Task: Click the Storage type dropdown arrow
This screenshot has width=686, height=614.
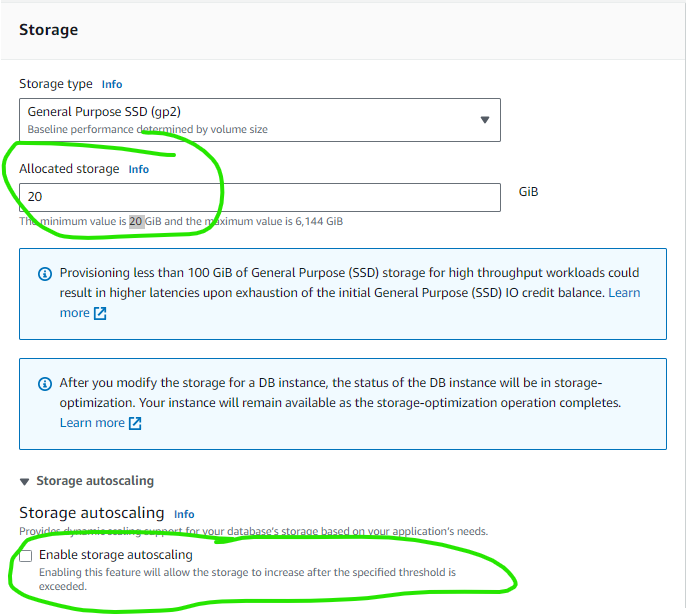Action: pyautogui.click(x=484, y=120)
